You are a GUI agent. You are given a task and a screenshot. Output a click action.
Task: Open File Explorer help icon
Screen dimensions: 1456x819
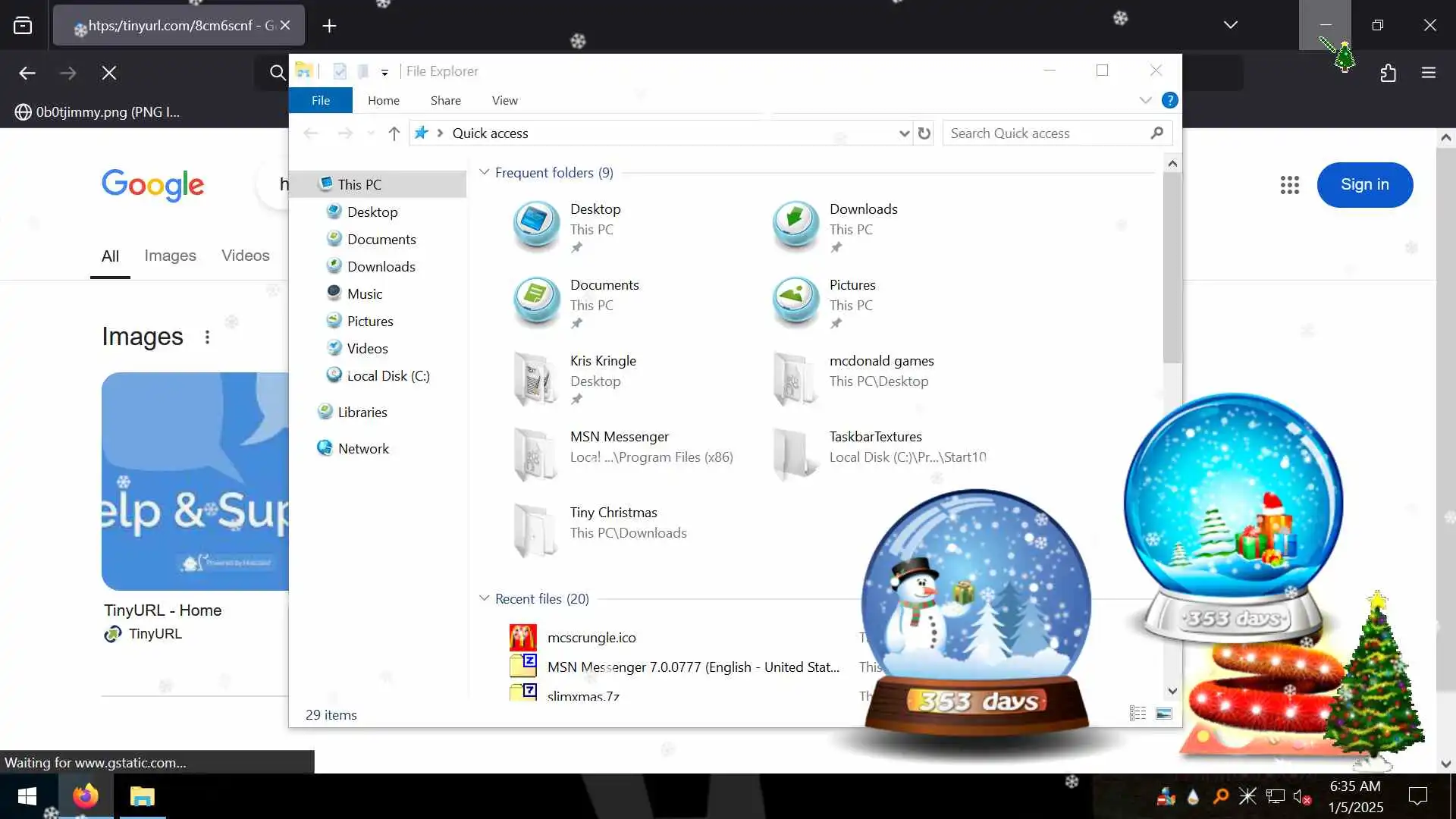(x=1169, y=100)
